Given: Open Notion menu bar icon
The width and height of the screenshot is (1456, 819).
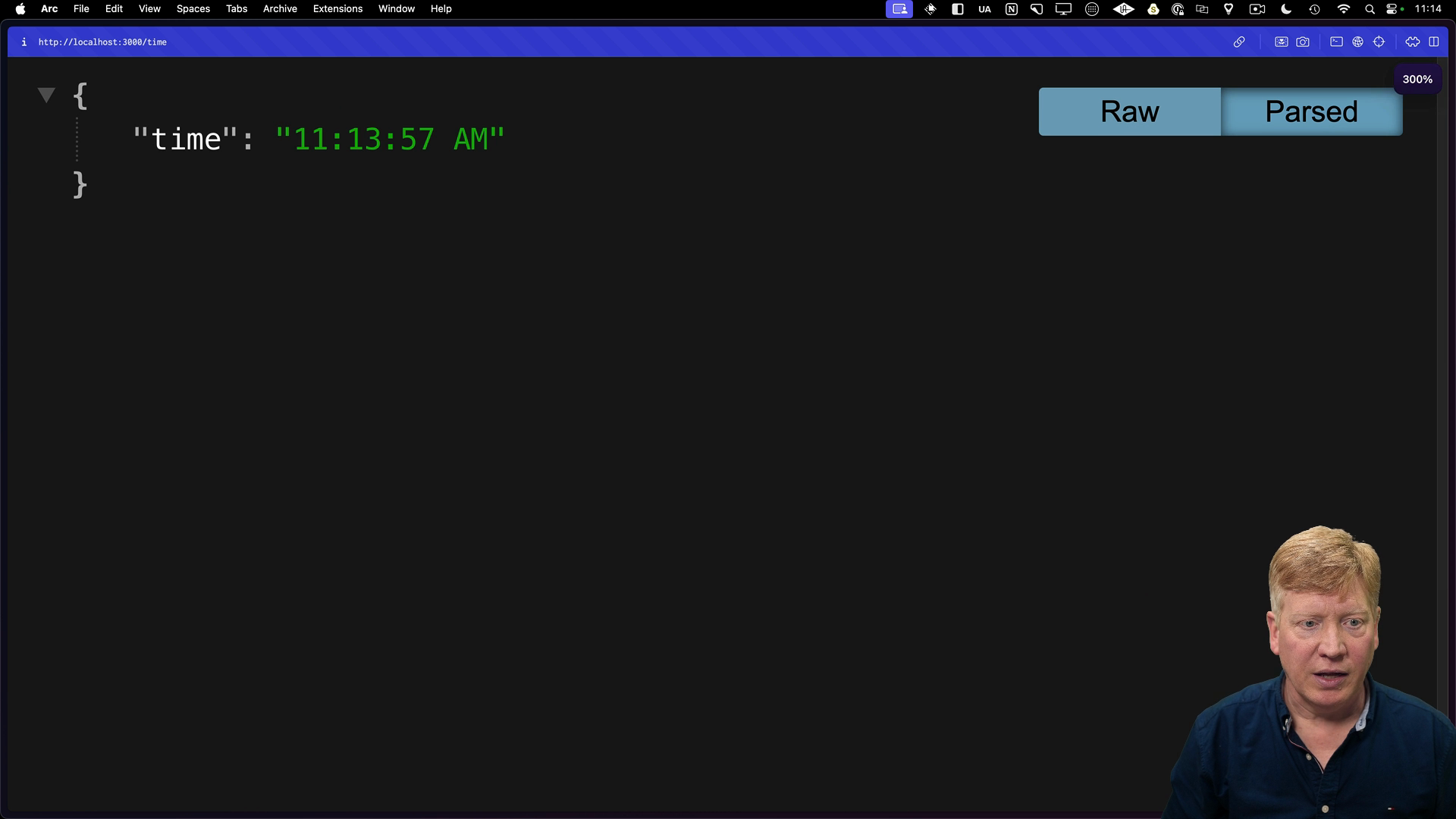Looking at the screenshot, I should pyautogui.click(x=1012, y=9).
